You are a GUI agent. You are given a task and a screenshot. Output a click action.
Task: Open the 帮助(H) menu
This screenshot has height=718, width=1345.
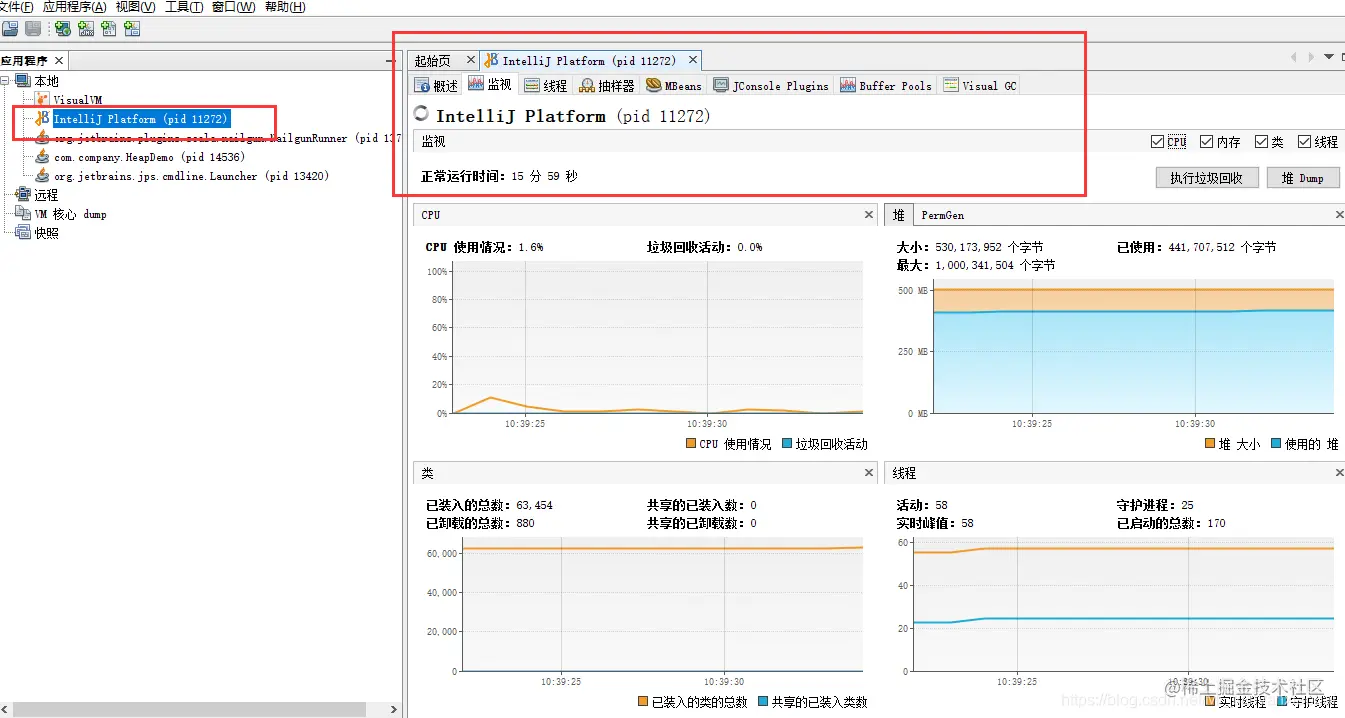pos(285,7)
